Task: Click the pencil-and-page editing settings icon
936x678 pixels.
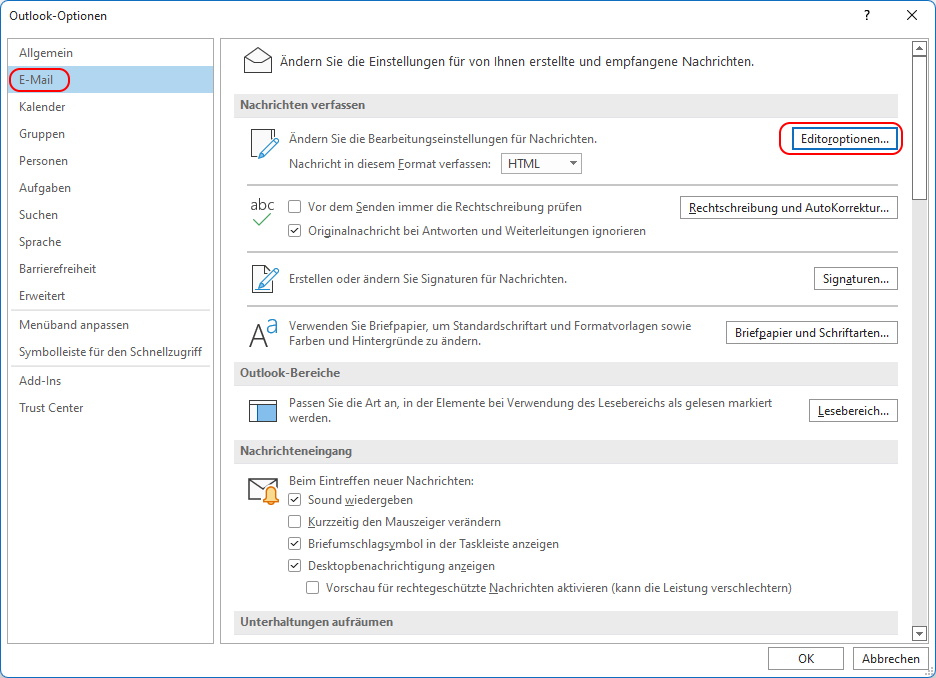Action: click(x=264, y=144)
